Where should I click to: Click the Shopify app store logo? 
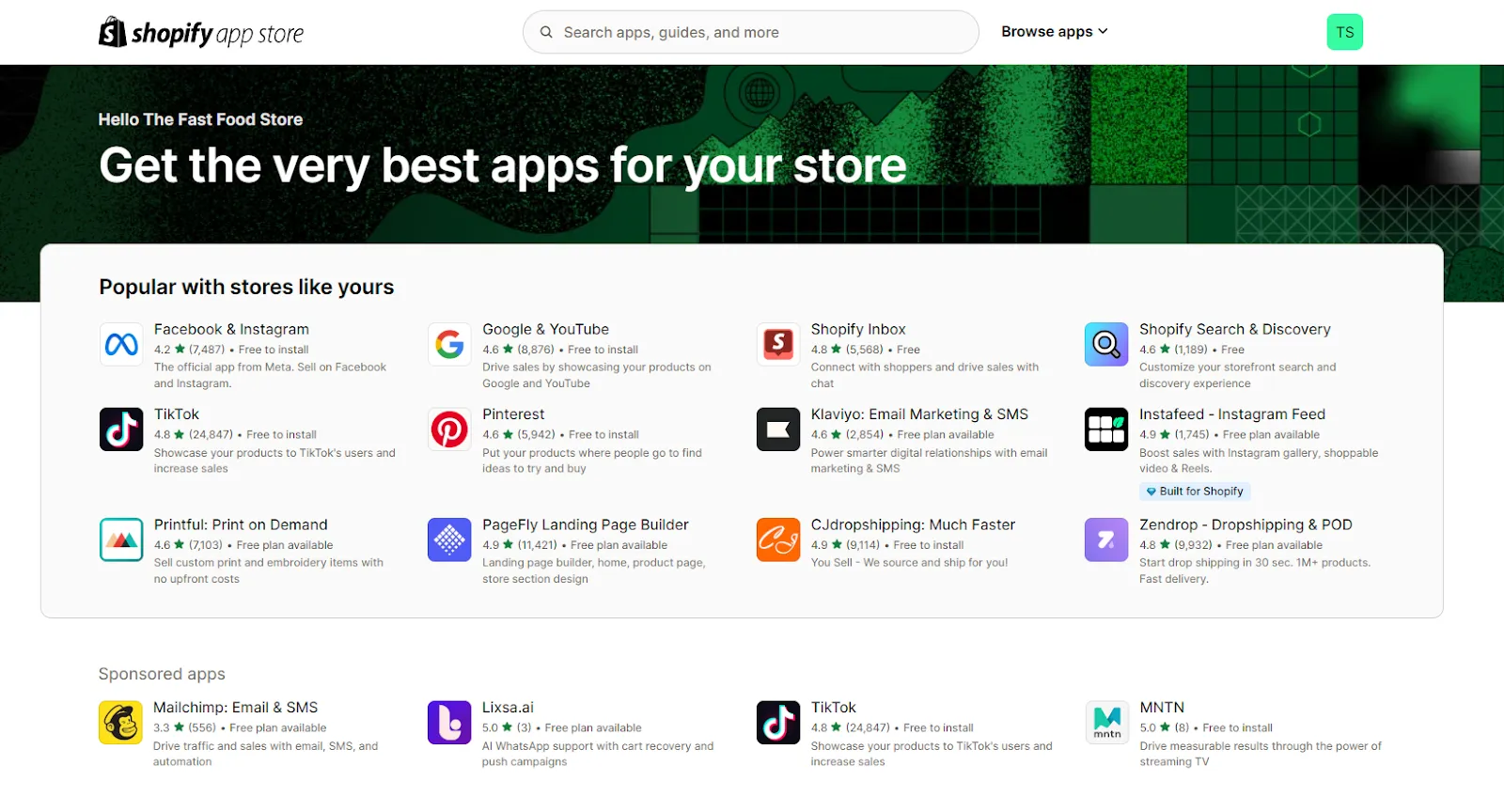[201, 33]
